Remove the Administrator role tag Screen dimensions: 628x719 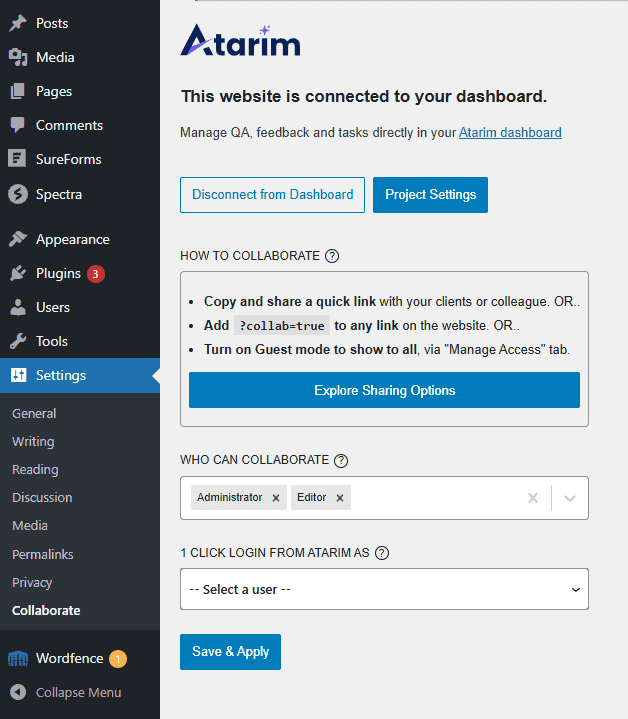click(276, 498)
